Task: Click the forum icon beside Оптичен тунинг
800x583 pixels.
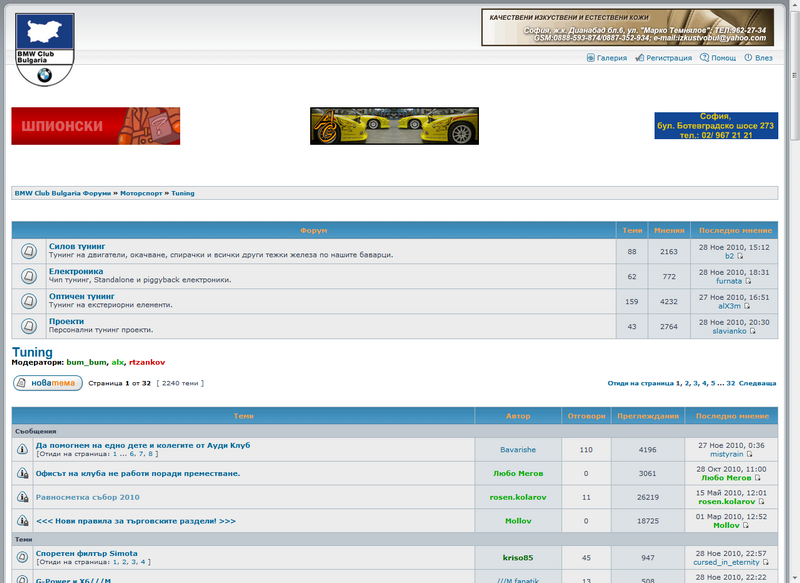Action: tap(29, 301)
